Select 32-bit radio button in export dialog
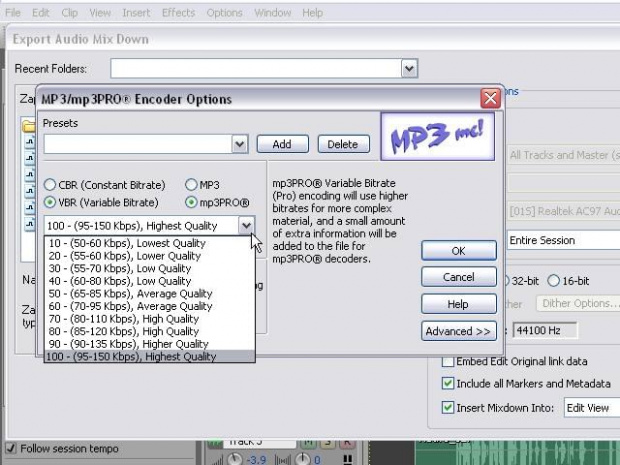 (x=521, y=281)
